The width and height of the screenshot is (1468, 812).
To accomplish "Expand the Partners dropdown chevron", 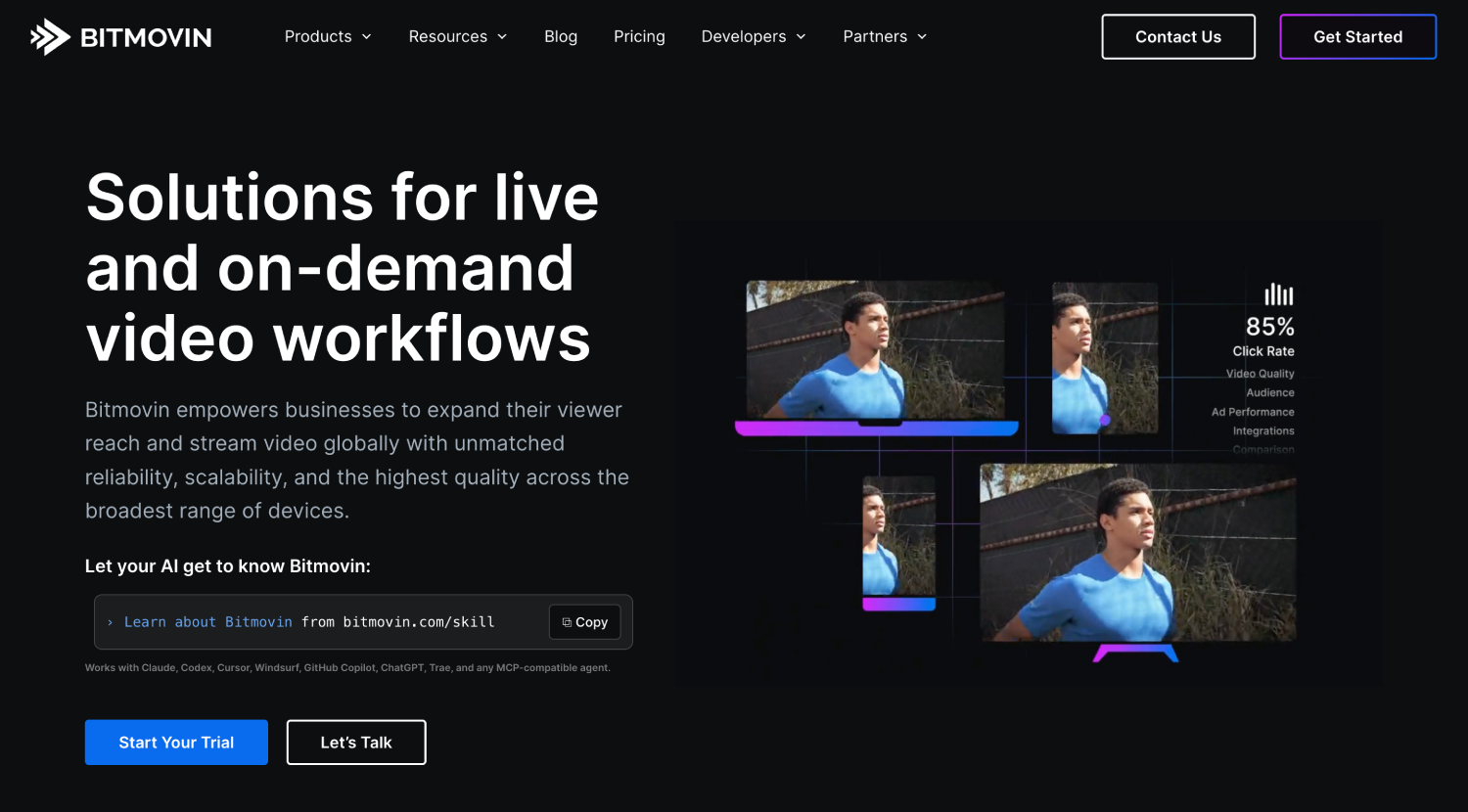I will point(922,37).
